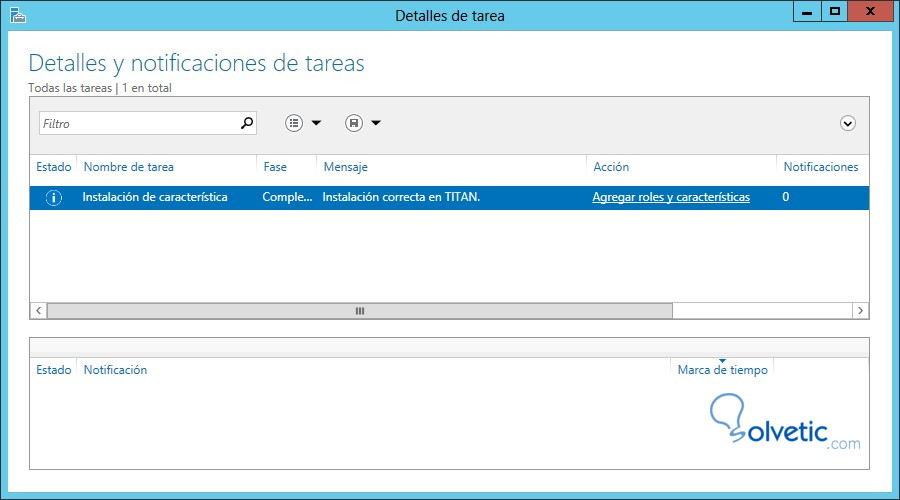
Task: Sort by Nombre de tarea column
Action: (x=129, y=167)
